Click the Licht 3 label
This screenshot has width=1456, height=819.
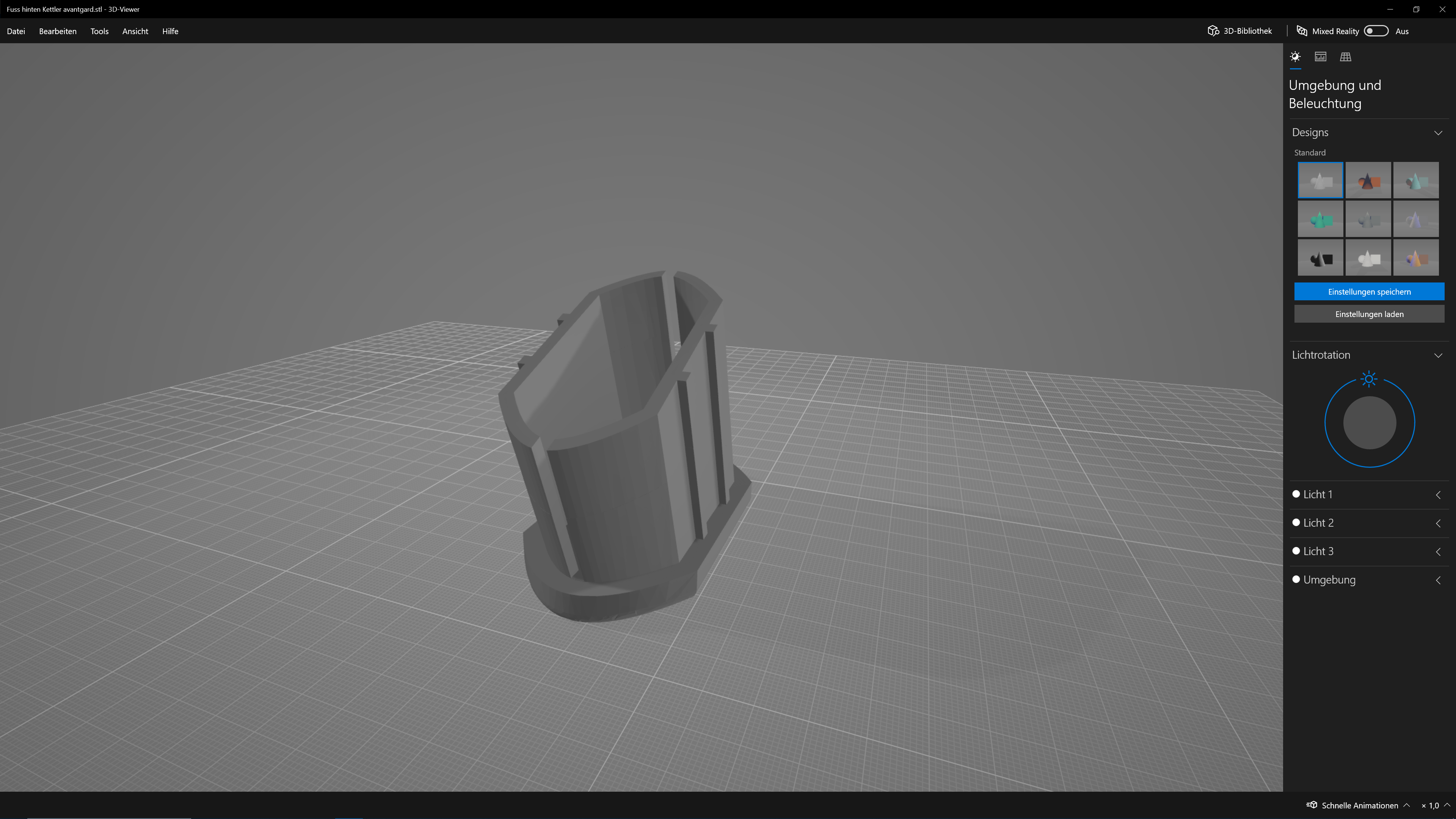[x=1318, y=551]
